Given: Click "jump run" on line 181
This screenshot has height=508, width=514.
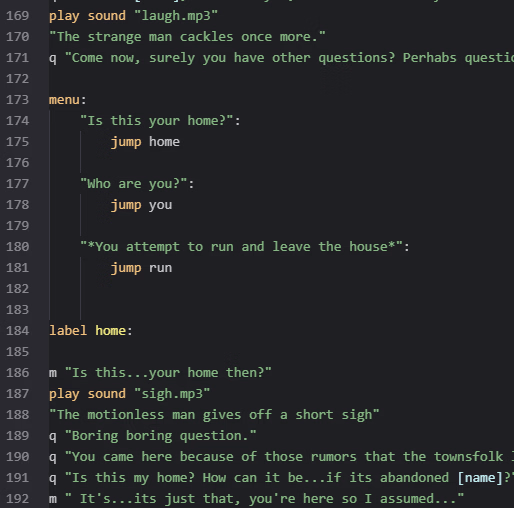Looking at the screenshot, I should pyautogui.click(x=142, y=268).
